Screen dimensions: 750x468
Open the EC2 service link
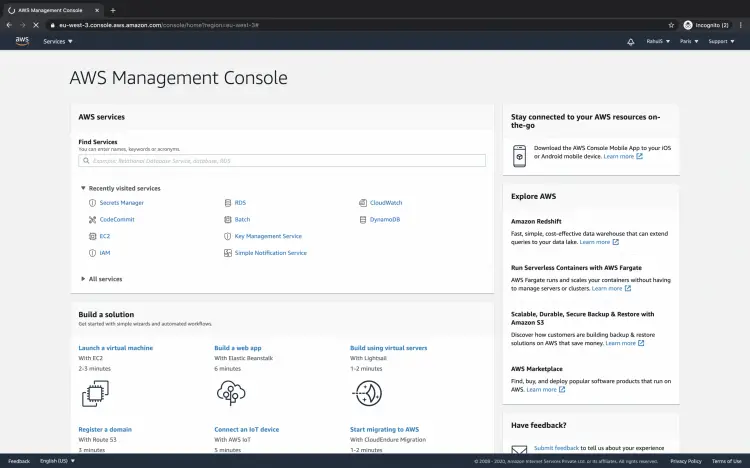tap(105, 236)
